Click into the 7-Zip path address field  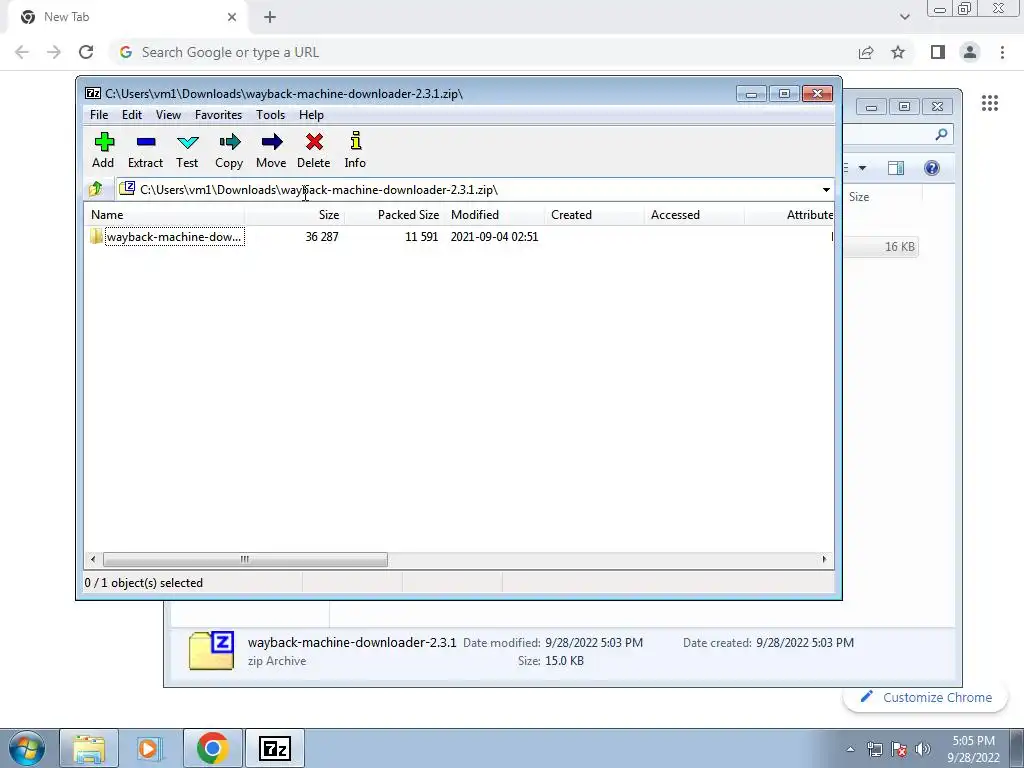pyautogui.click(x=467, y=190)
